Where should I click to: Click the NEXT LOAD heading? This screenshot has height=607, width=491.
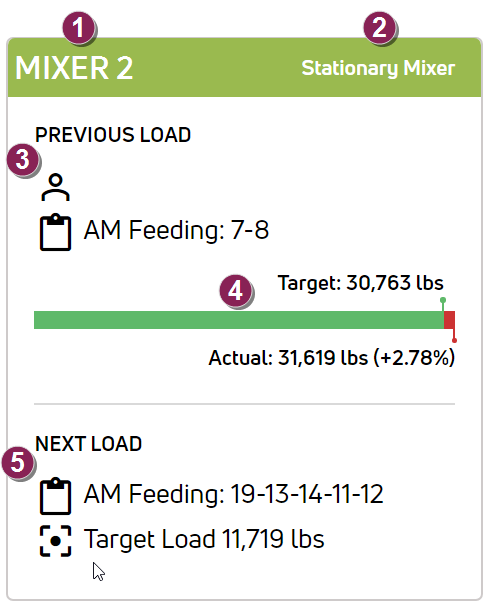[89, 444]
